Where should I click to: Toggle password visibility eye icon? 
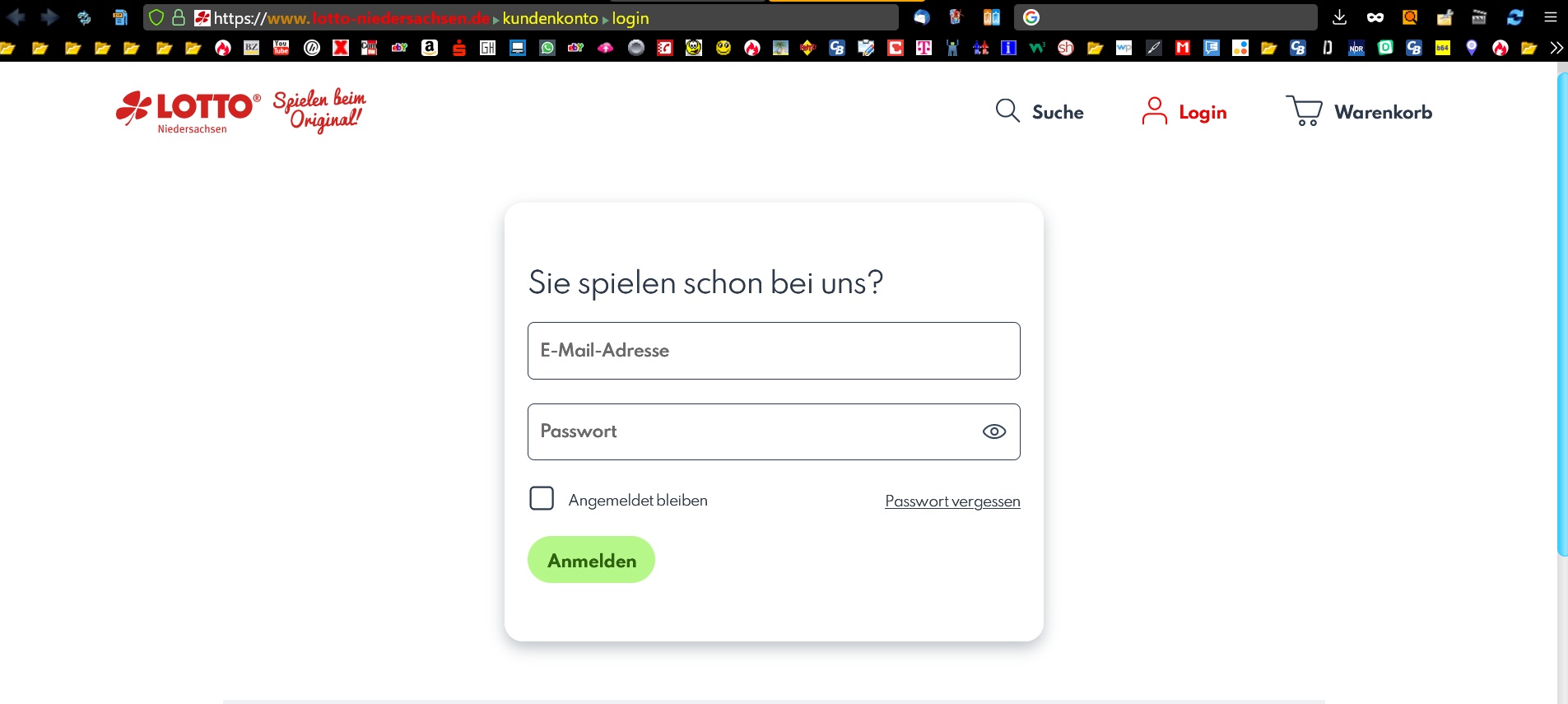pyautogui.click(x=994, y=431)
